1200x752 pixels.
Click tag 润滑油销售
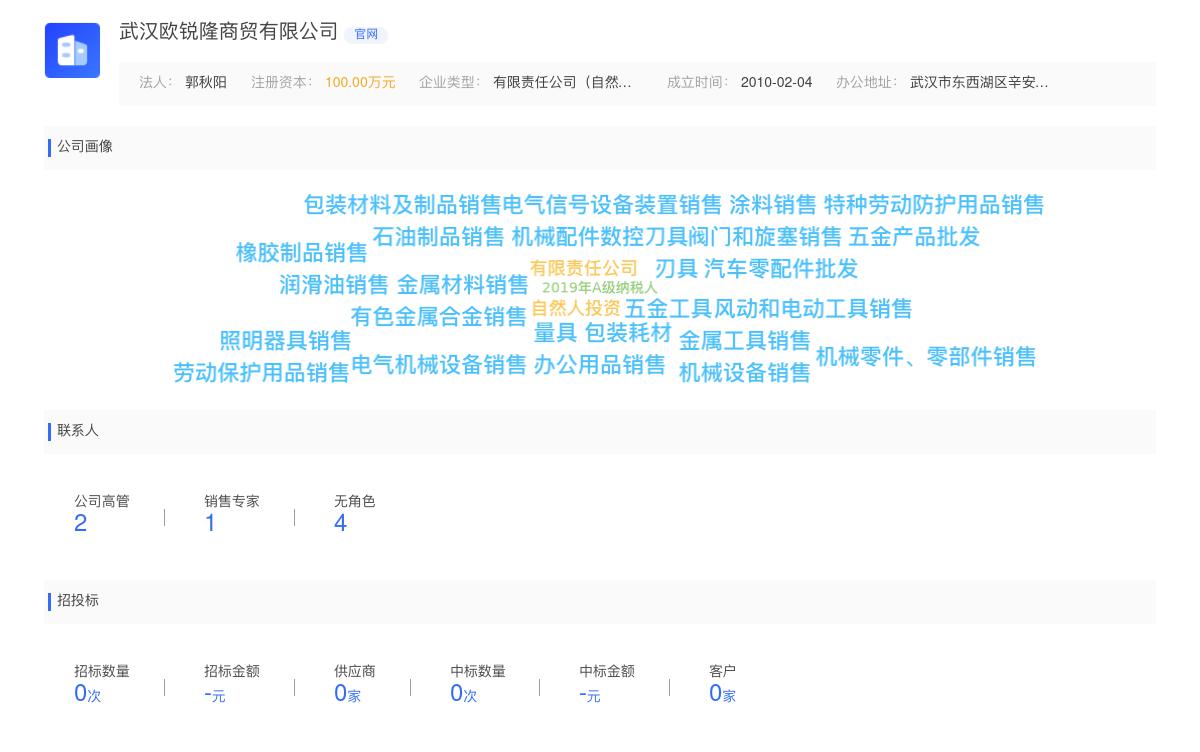(x=334, y=285)
